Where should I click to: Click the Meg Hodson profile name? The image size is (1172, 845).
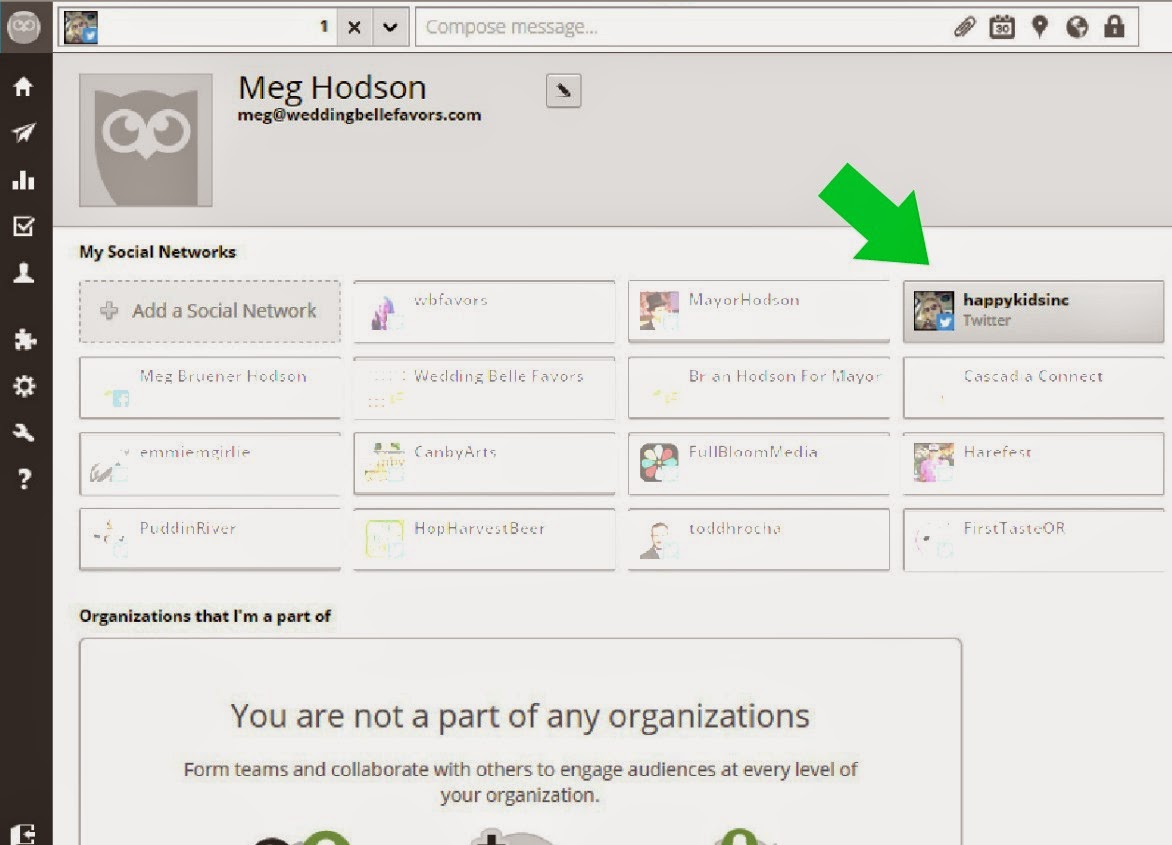click(x=332, y=88)
